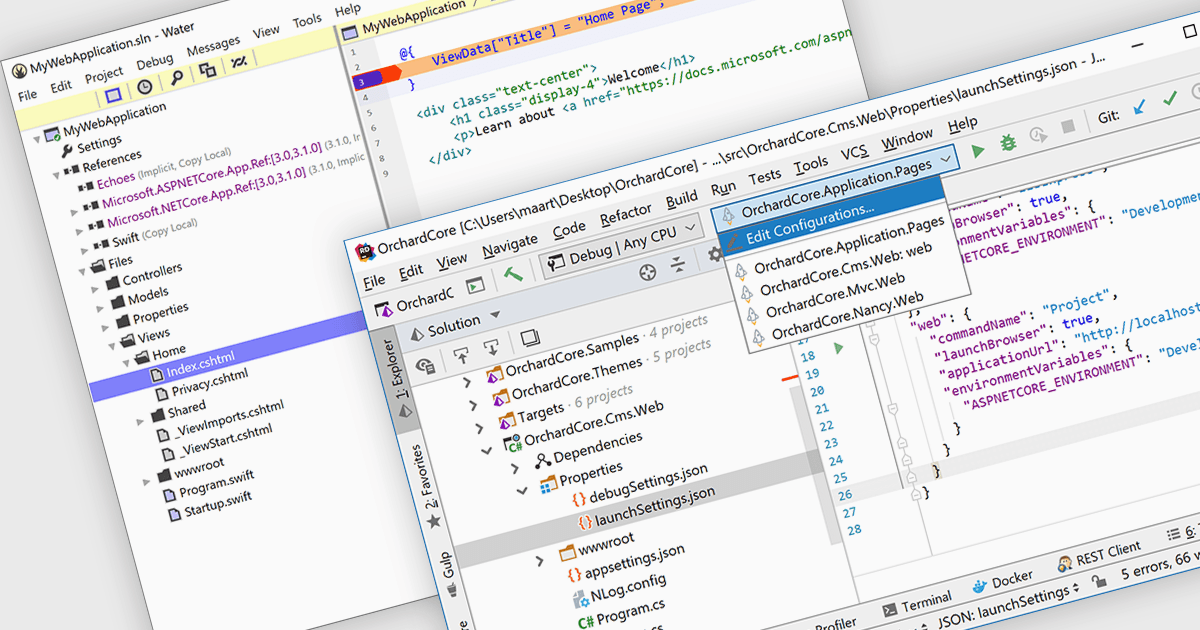
Task: Open the VCS menu in Rider
Action: click(853, 154)
